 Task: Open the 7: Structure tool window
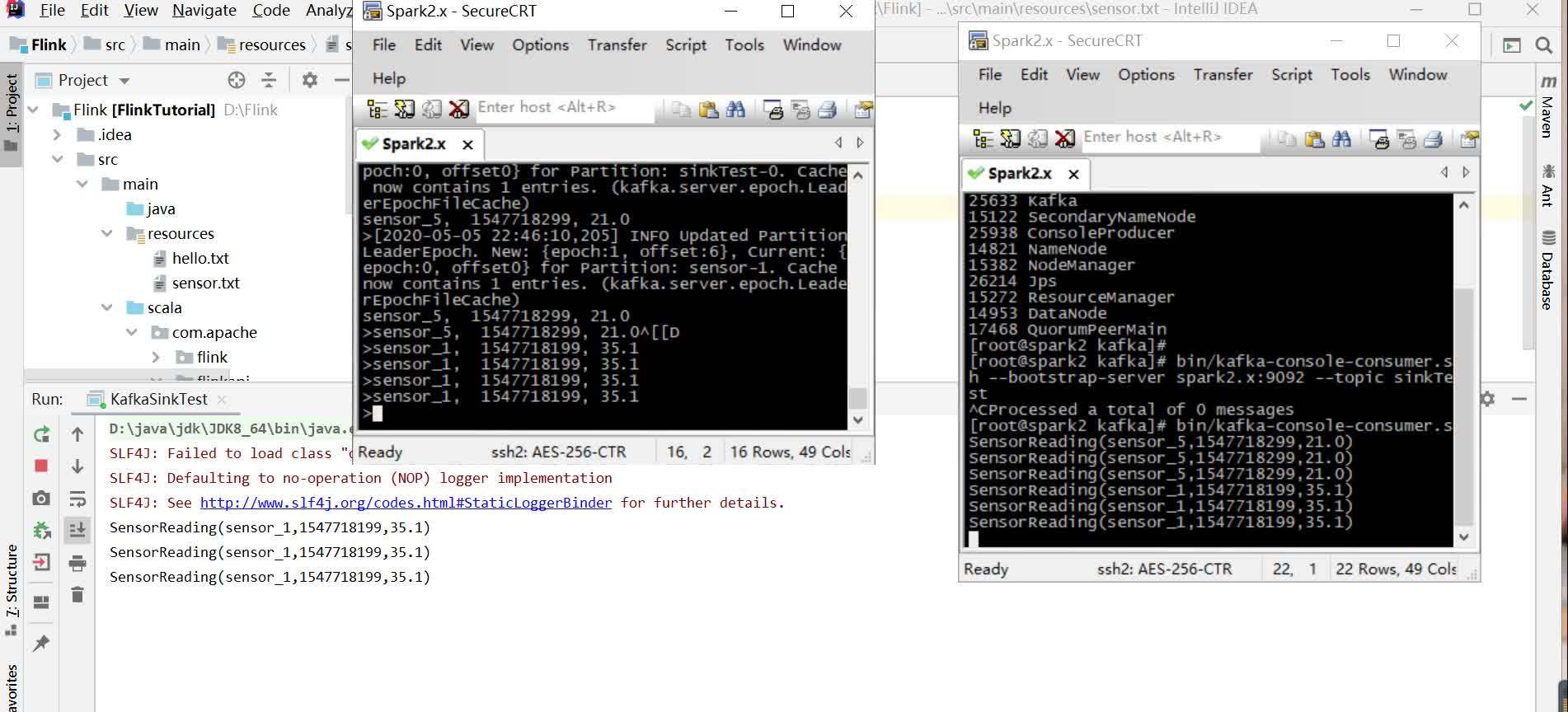[x=12, y=589]
